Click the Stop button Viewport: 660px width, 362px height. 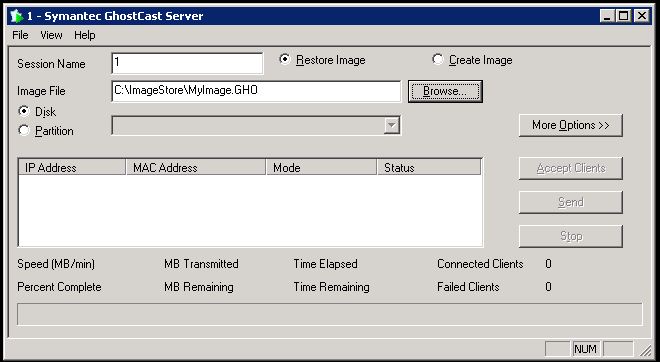[x=571, y=236]
